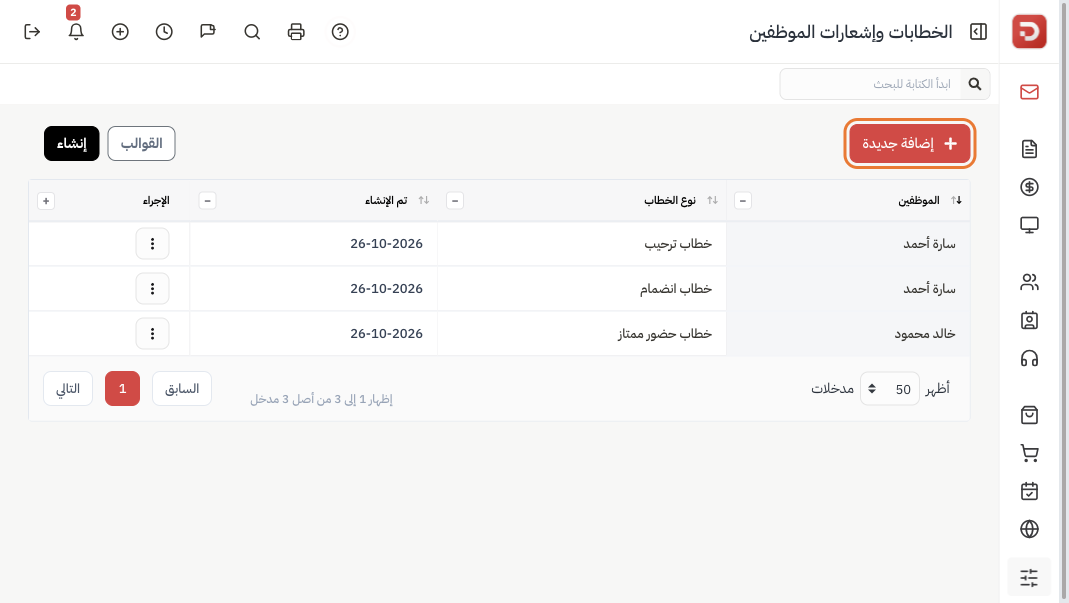This screenshot has width=1069, height=603.
Task: Click the search field magnifier button
Action: (x=975, y=84)
